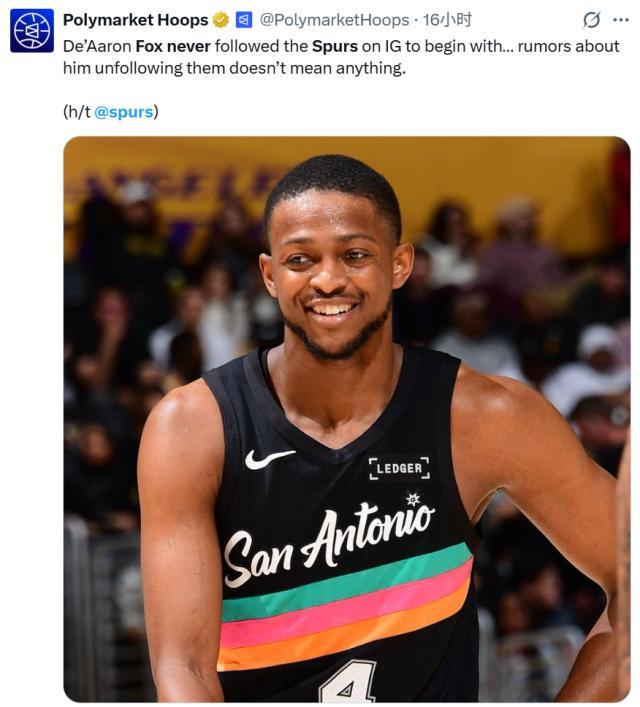The height and width of the screenshot is (707, 640).
Task: Click the Grok explain-post icon
Action: coord(591,20)
